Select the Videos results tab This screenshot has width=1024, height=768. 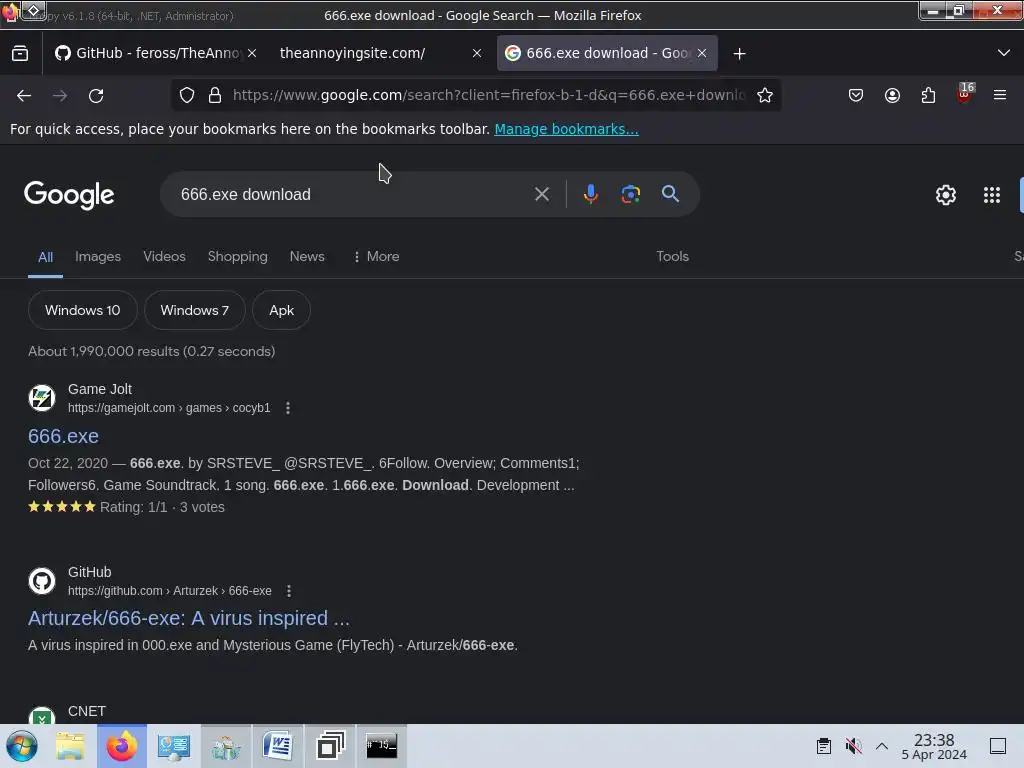(165, 257)
